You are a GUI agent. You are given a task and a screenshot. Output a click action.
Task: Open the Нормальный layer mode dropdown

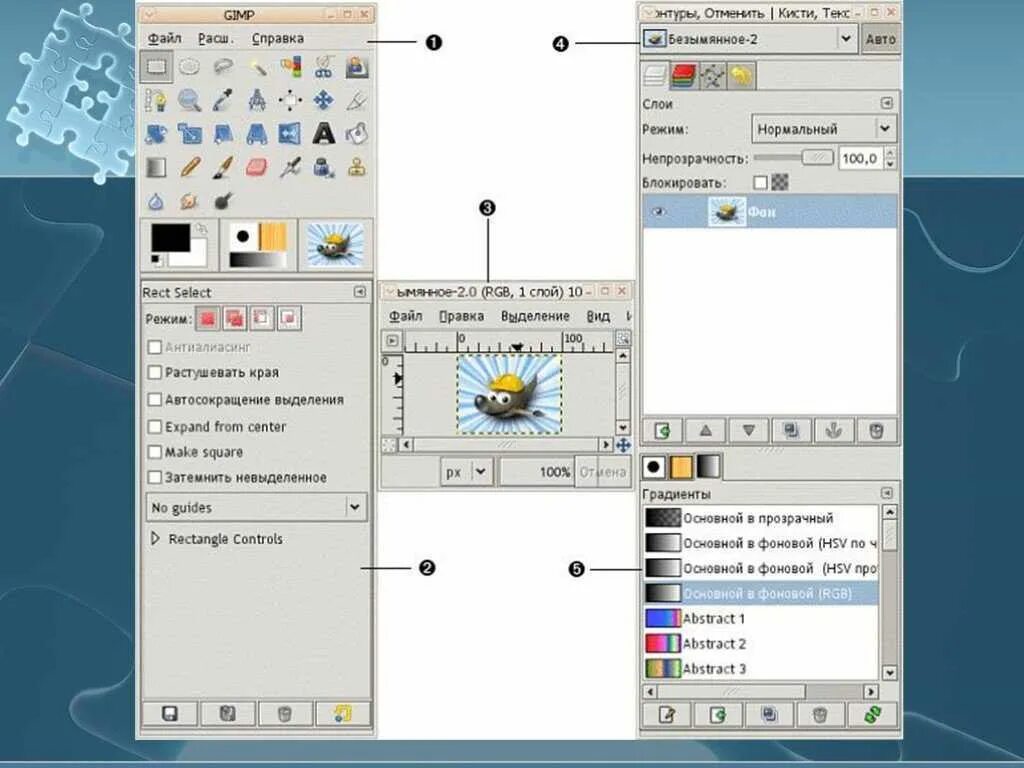824,129
